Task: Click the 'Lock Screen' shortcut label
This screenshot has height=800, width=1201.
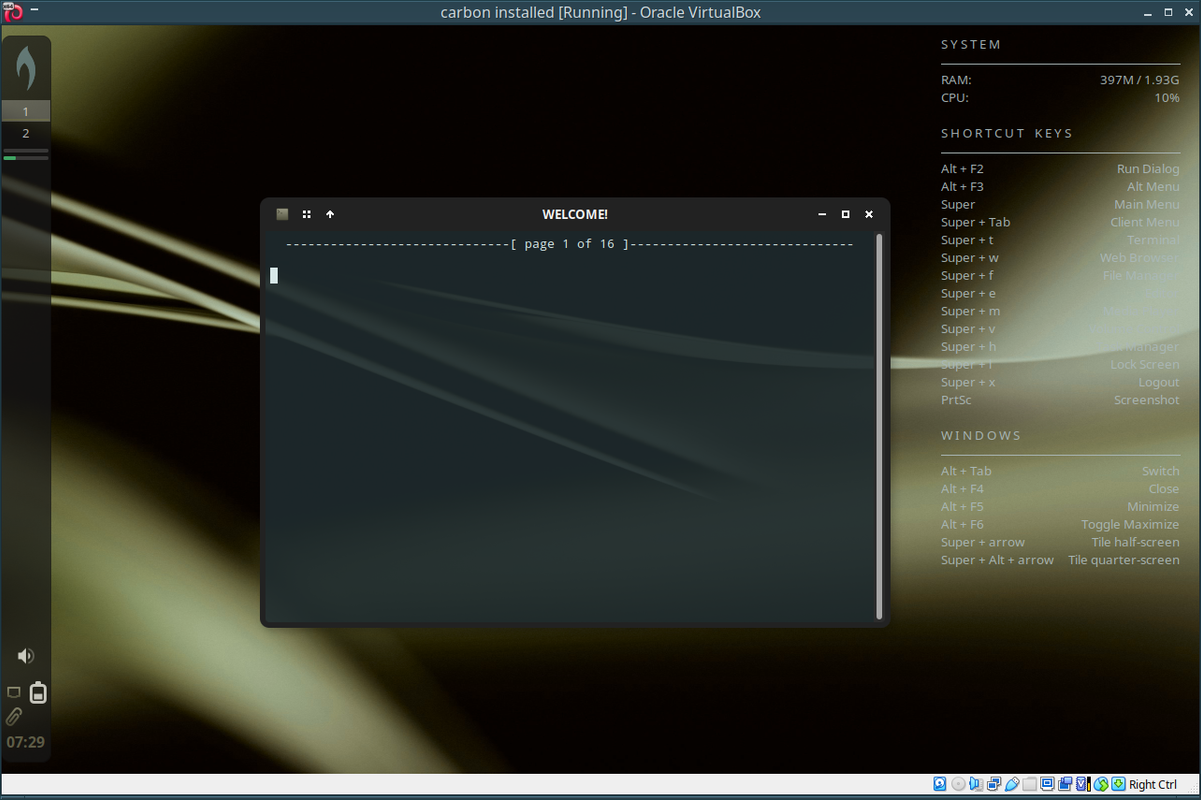Action: point(1145,364)
